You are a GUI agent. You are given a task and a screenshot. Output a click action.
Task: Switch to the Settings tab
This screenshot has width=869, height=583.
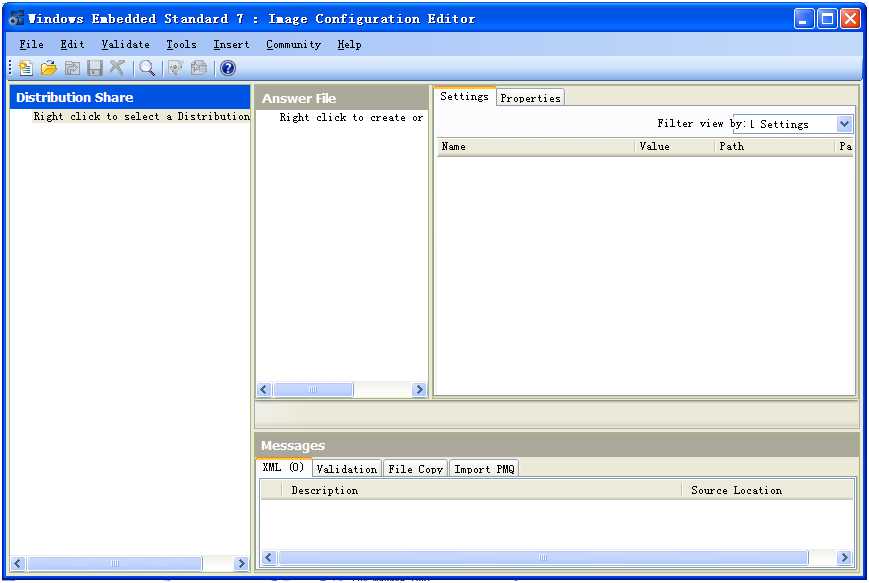pyautogui.click(x=464, y=96)
